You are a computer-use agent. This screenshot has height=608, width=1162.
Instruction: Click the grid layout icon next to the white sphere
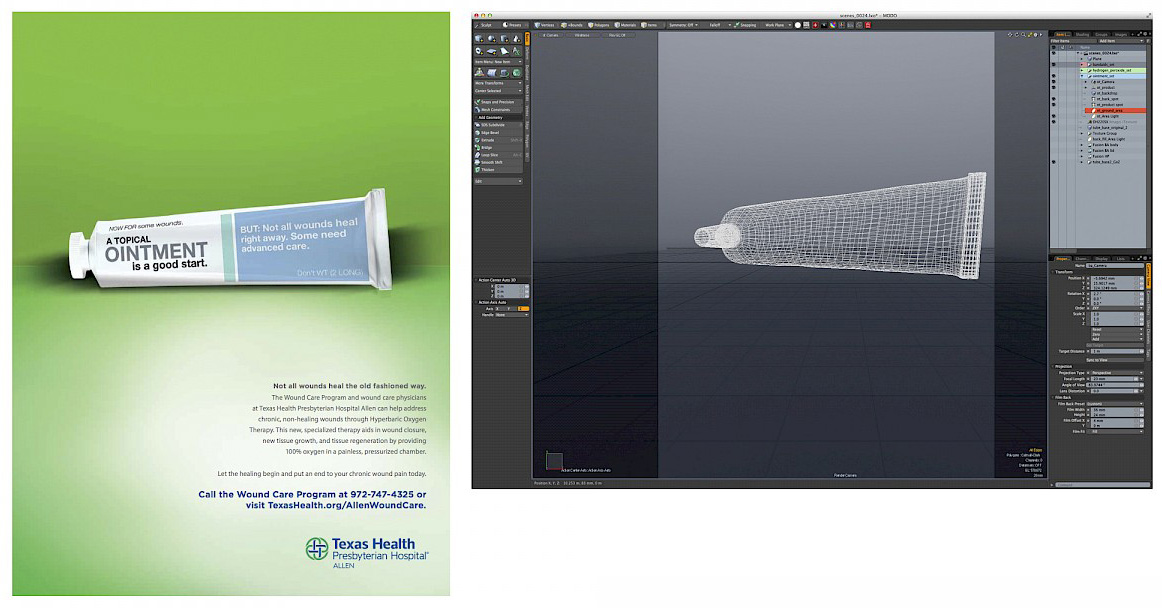[806, 25]
